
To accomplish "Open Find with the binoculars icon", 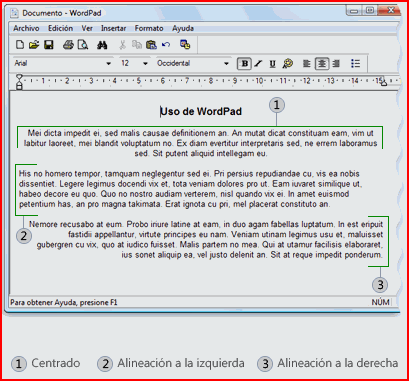I will pyautogui.click(x=102, y=45).
